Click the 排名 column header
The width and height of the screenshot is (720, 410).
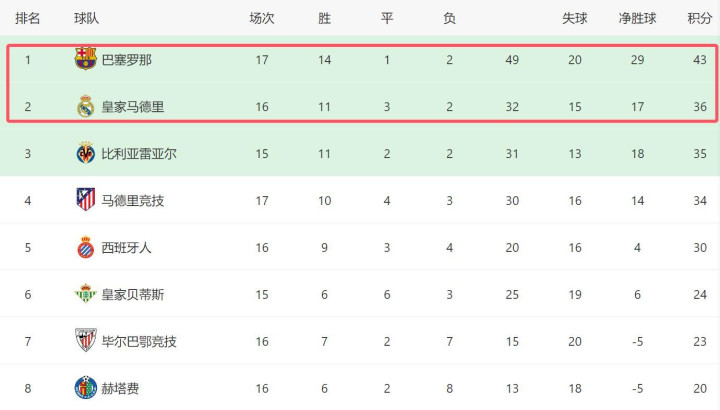(x=28, y=18)
